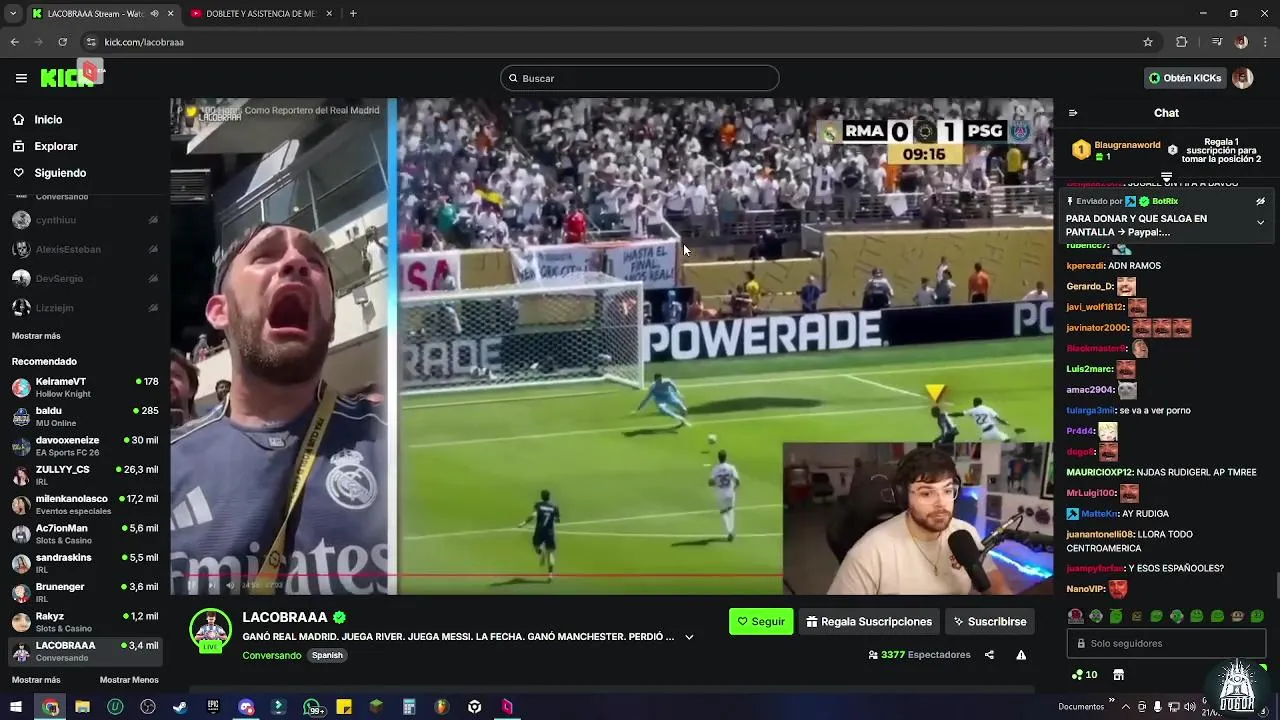This screenshot has height=720, width=1280.
Task: Bookmark this page with the star icon
Action: 1148,42
